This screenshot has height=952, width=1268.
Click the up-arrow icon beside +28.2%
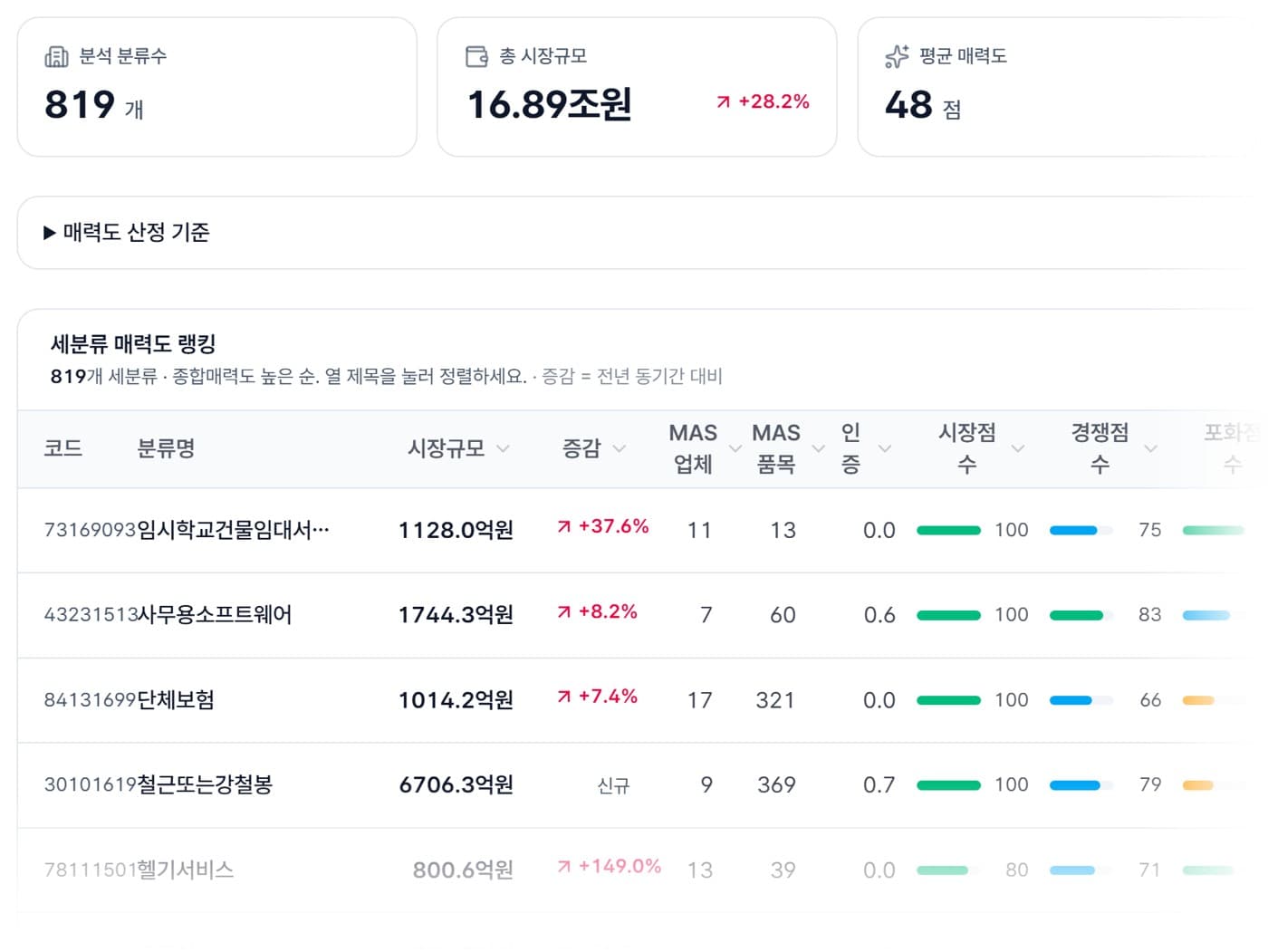tap(723, 102)
